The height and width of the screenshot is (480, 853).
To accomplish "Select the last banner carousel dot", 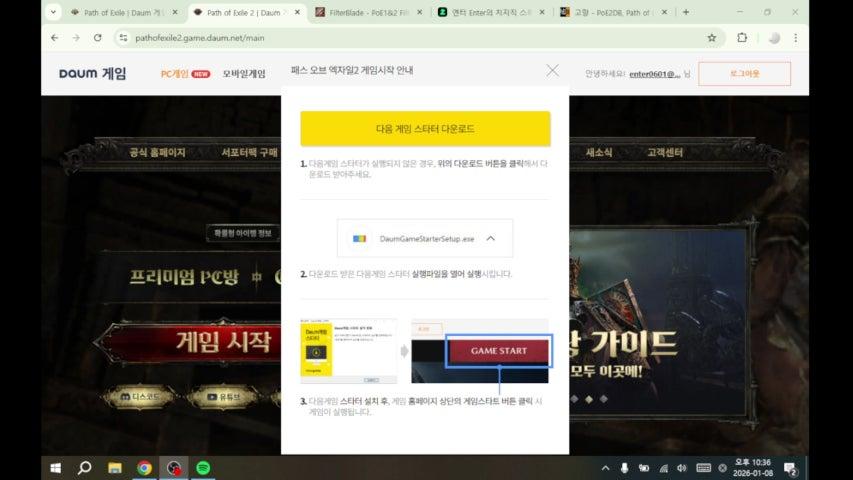I will point(603,399).
